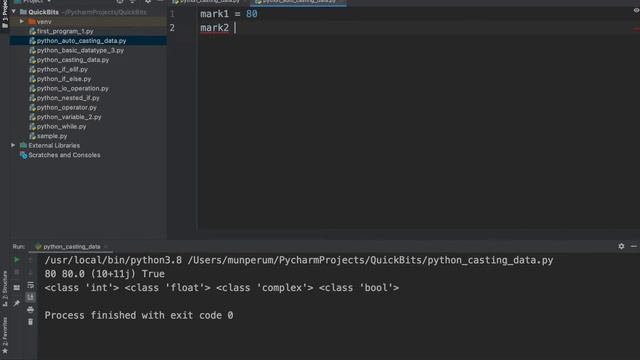This screenshot has width=640, height=360.
Task: Open the Project side tool tab
Action: 5,14
